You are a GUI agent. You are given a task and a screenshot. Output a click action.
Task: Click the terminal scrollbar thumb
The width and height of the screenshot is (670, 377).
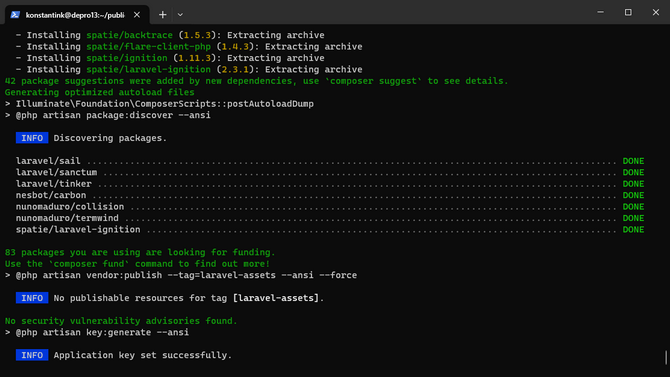coord(666,357)
